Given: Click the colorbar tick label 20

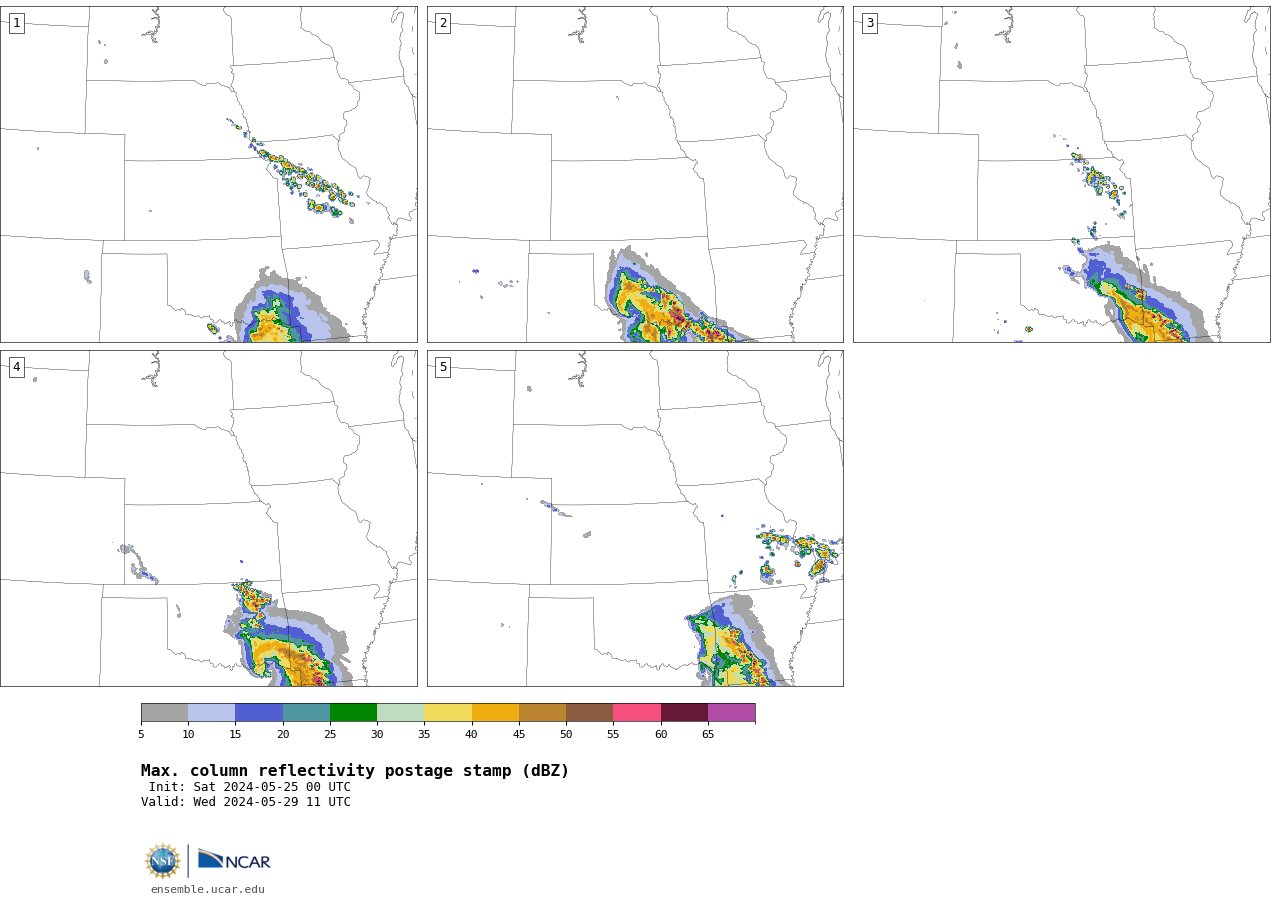Looking at the screenshot, I should click(283, 735).
